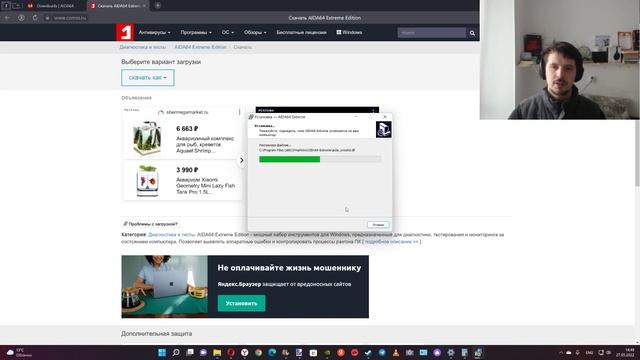This screenshot has height=360, width=640.
Task: Expand the "Антивирусы" menu
Action: [154, 32]
